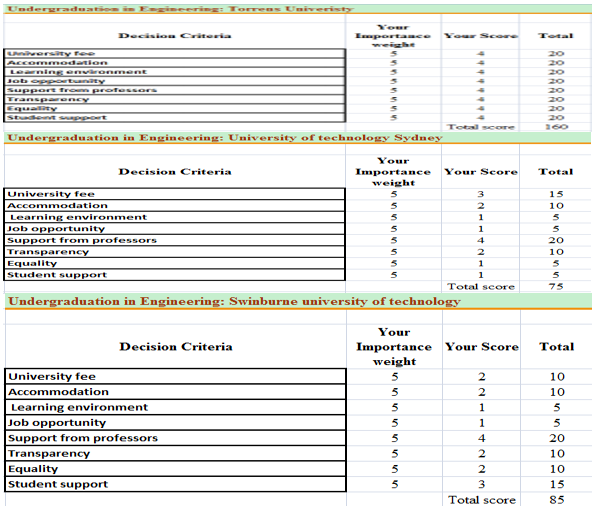The image size is (596, 522).
Task: Select total score value 160
Action: click(556, 127)
